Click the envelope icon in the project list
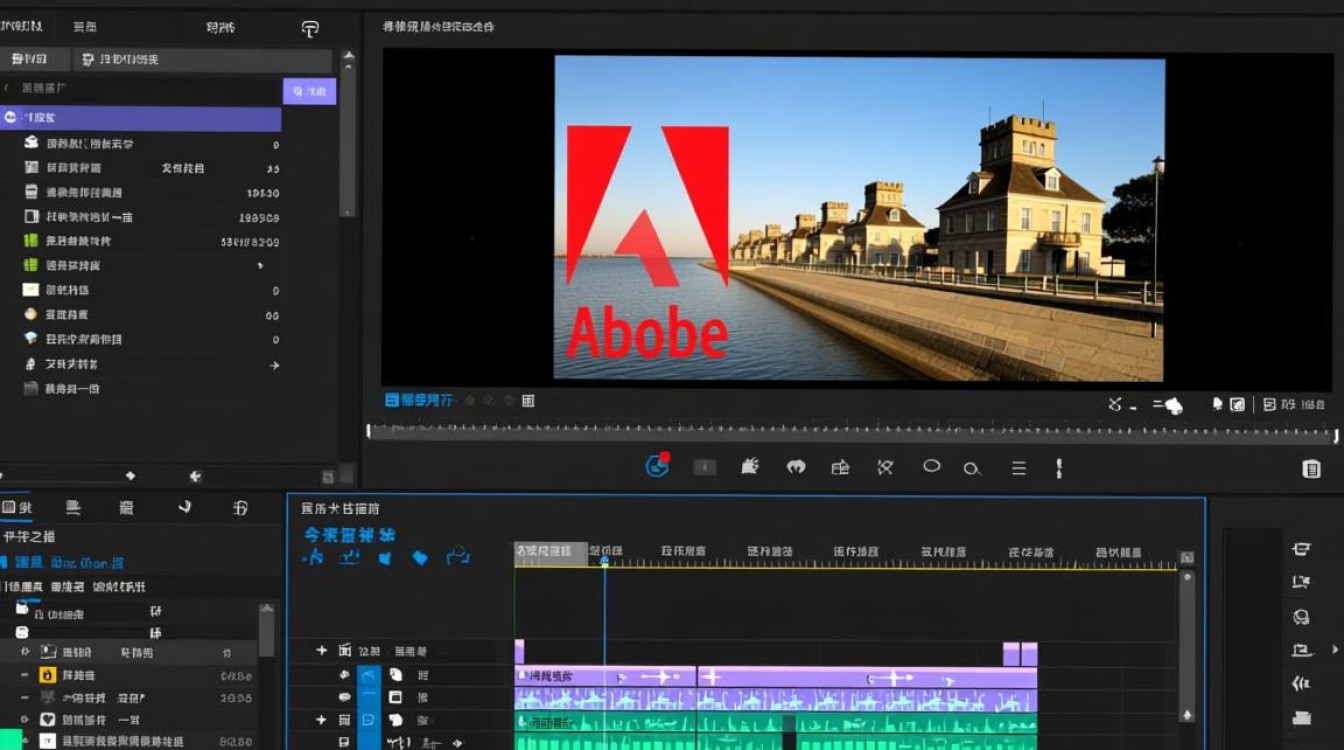 [x=31, y=290]
